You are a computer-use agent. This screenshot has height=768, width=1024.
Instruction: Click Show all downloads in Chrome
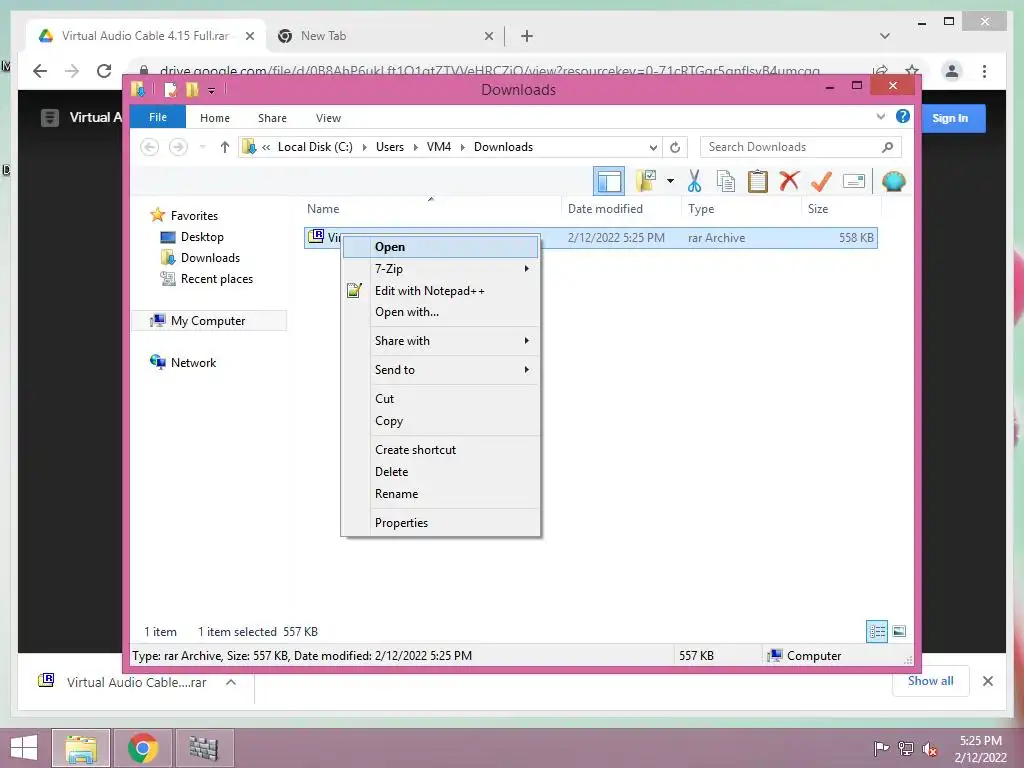931,681
